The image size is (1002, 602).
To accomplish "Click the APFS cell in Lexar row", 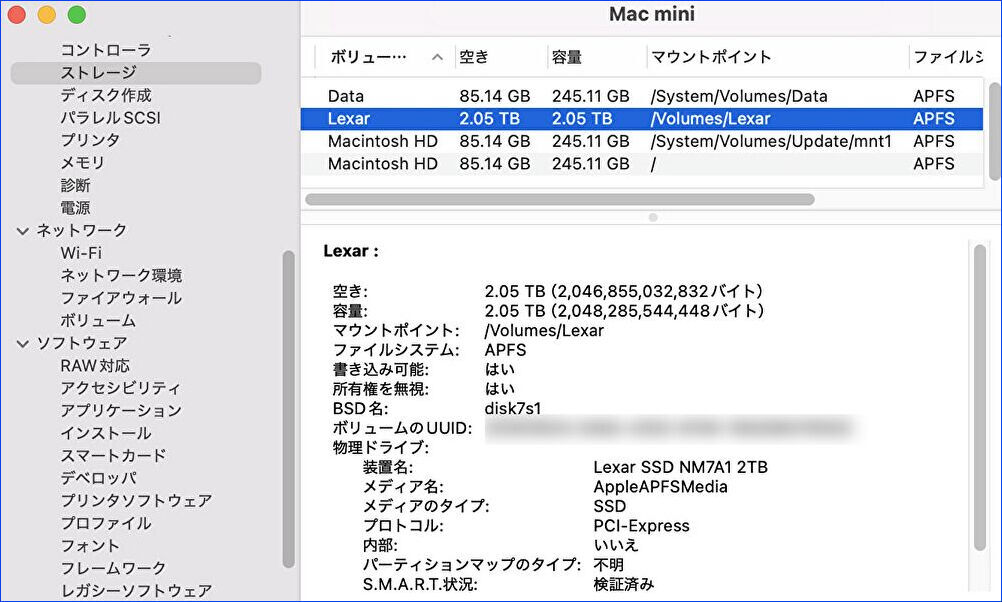I will [934, 119].
